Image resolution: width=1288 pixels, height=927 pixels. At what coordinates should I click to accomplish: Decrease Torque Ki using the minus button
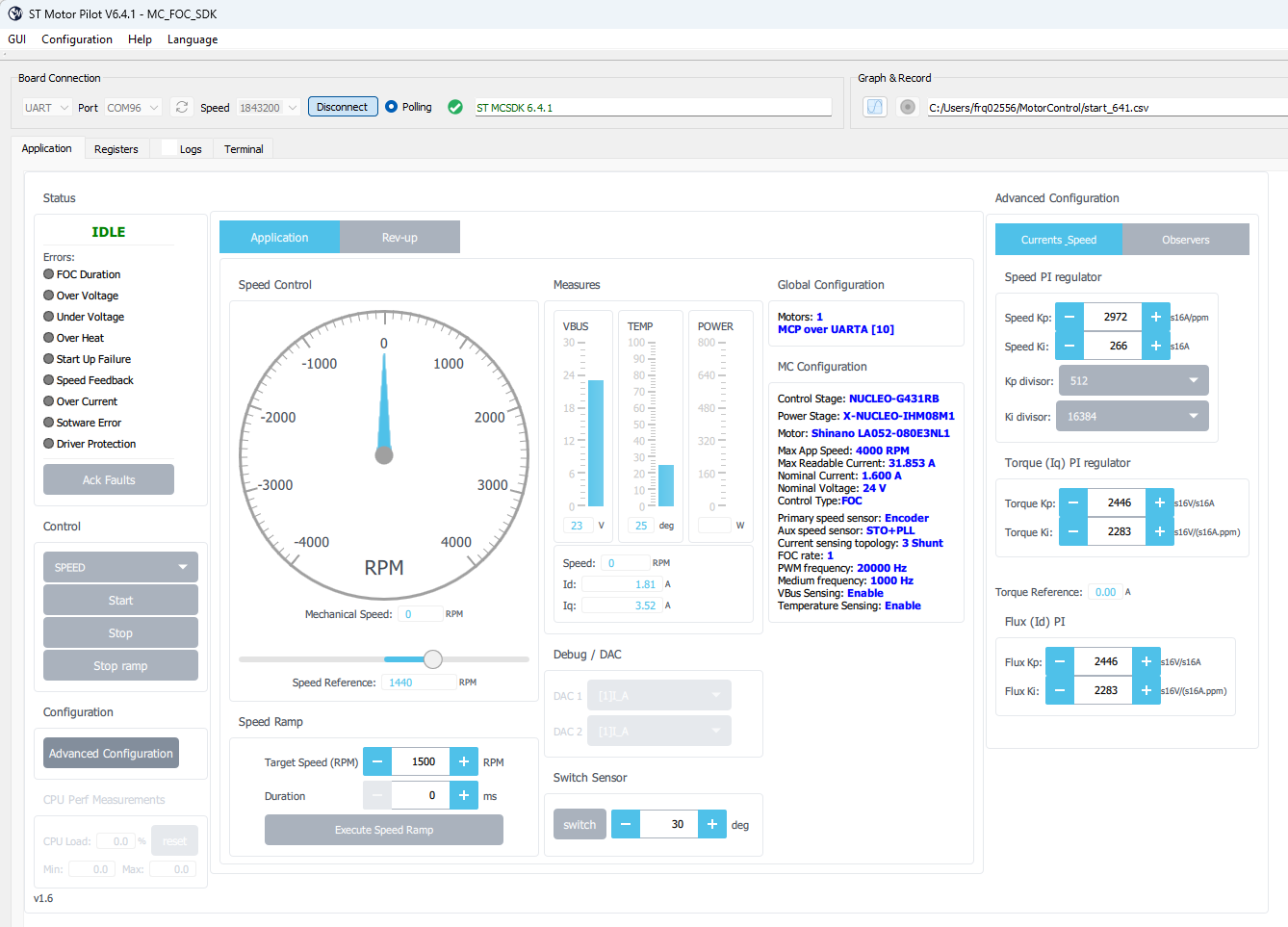point(1073,531)
